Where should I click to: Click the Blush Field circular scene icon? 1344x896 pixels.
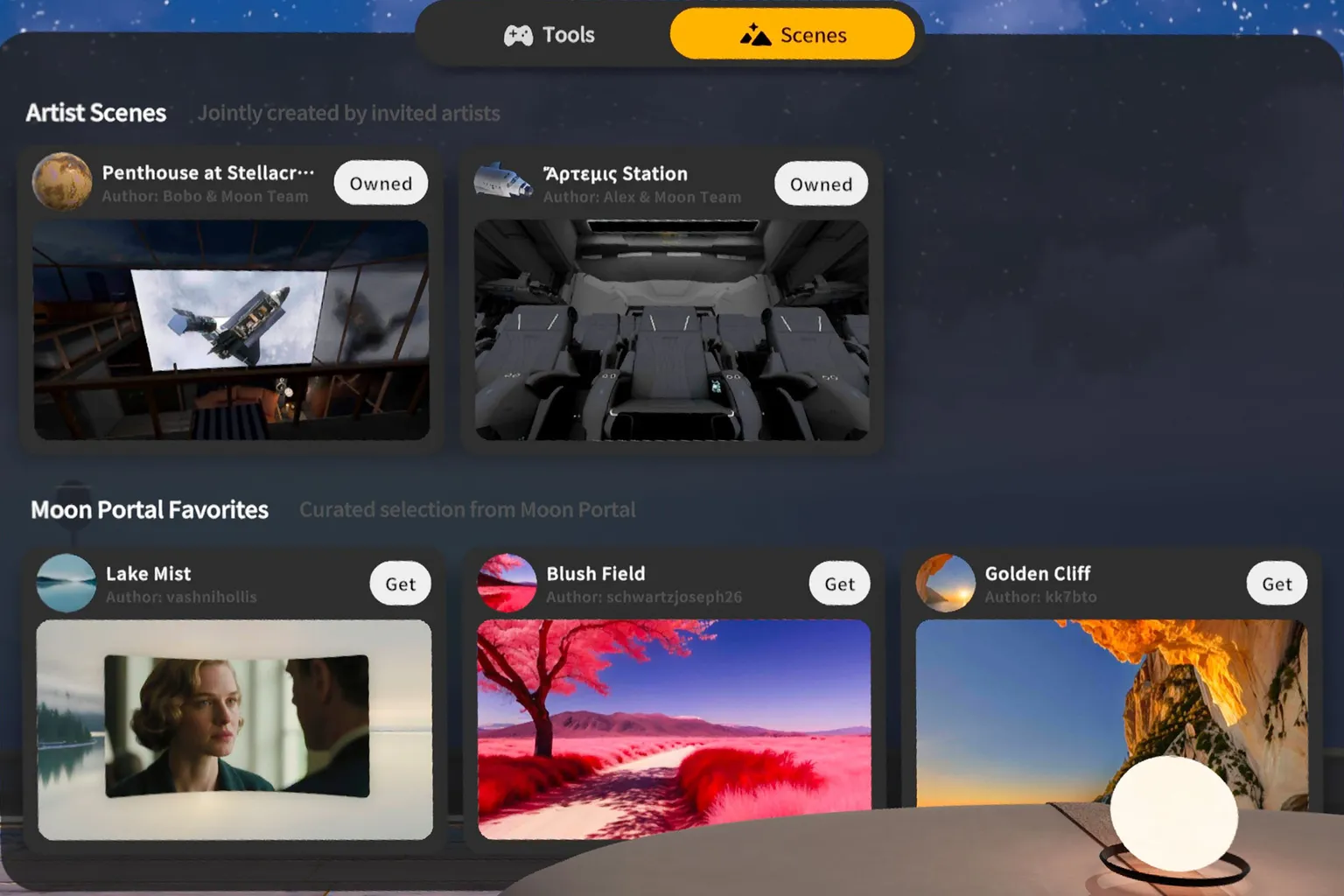507,583
